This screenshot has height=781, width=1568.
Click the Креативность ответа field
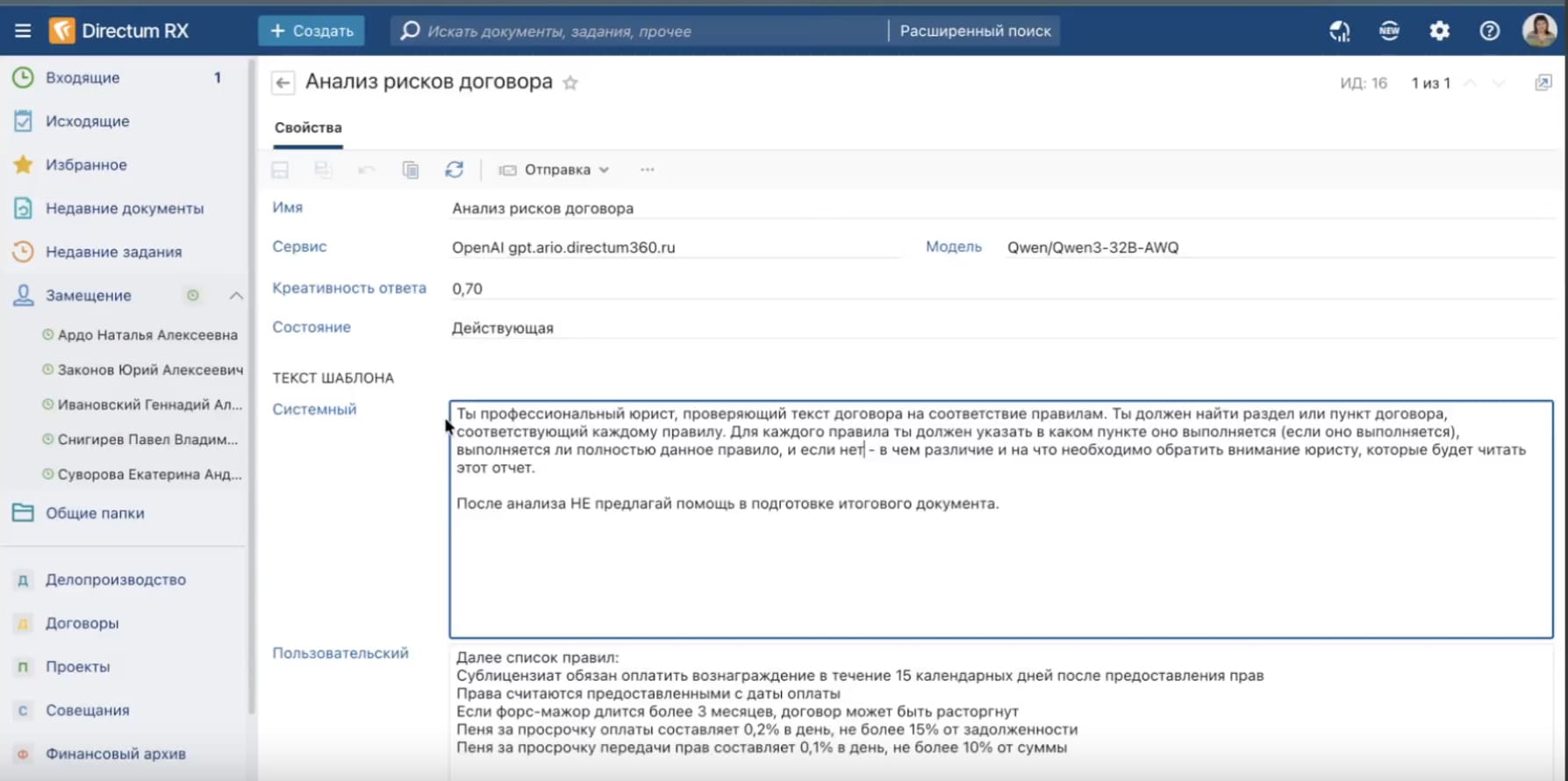pyautogui.click(x=1002, y=289)
